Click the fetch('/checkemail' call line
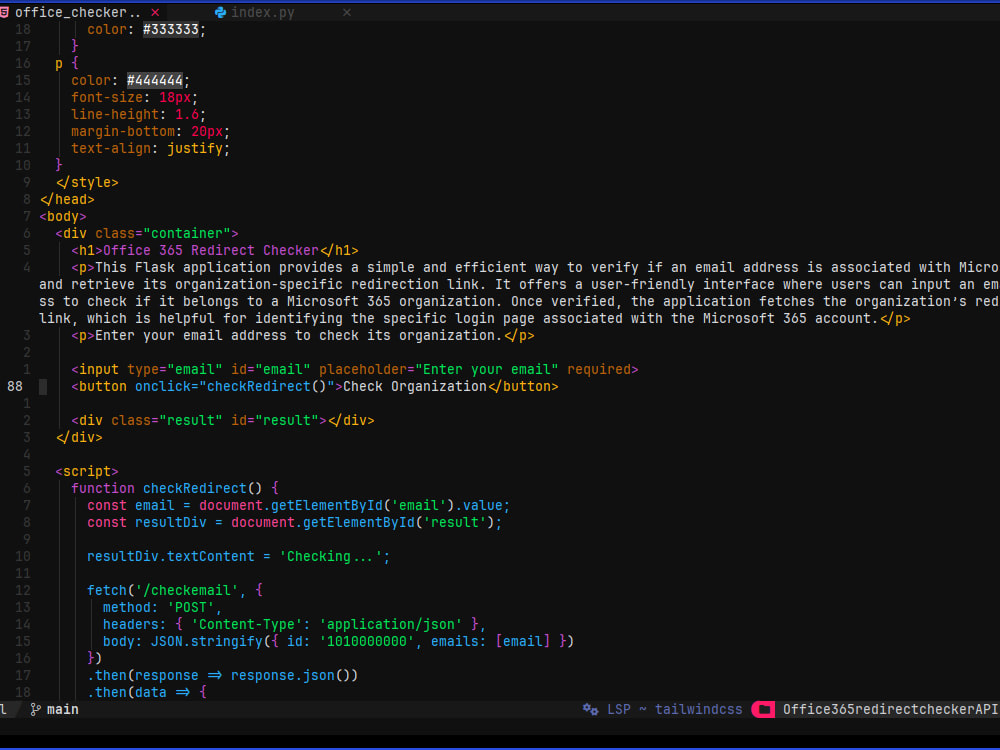 175,591
